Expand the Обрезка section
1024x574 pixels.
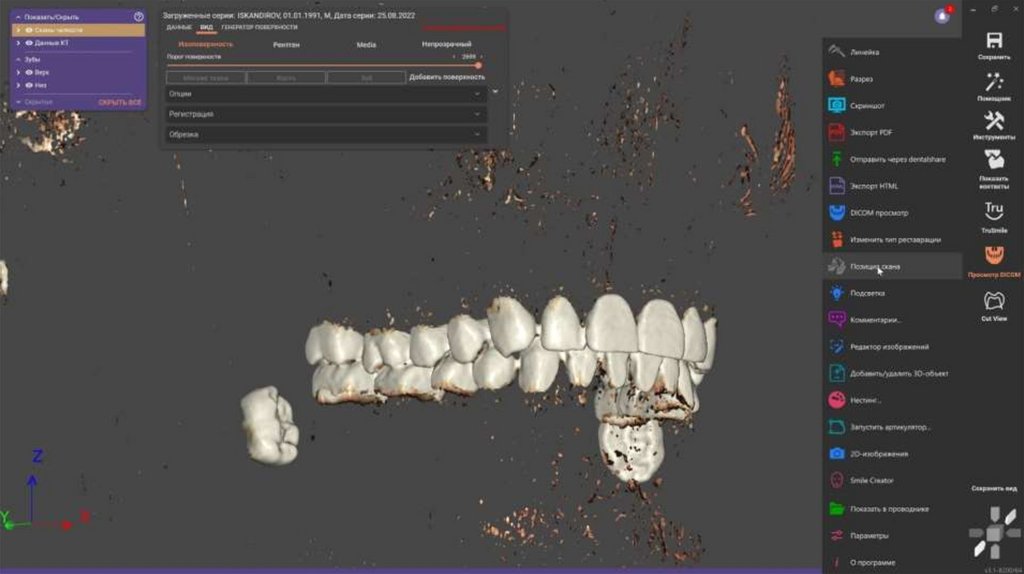click(x=325, y=135)
